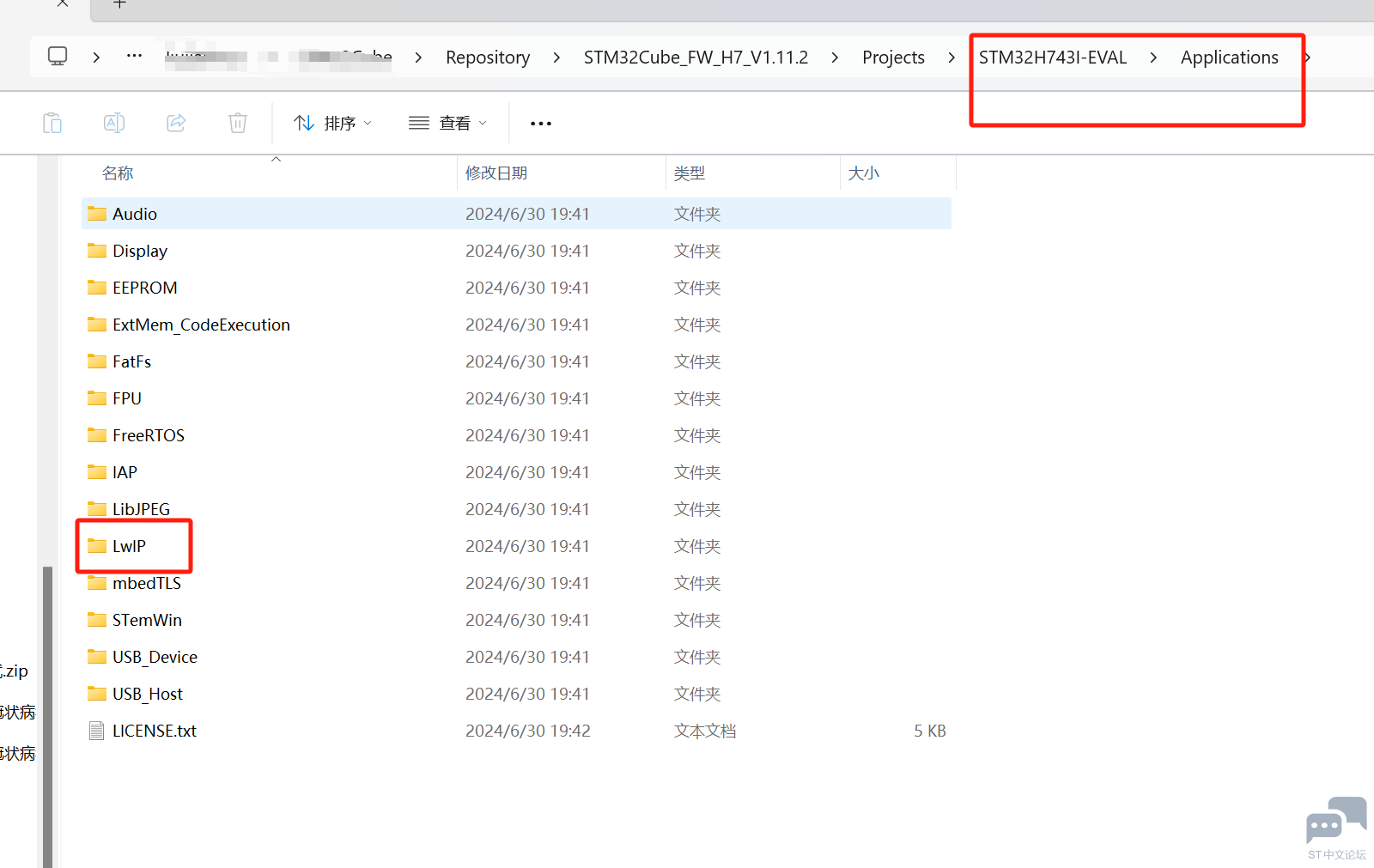Image resolution: width=1374 pixels, height=868 pixels.
Task: Expand chevron after Applications breadcrumb
Action: (1307, 57)
